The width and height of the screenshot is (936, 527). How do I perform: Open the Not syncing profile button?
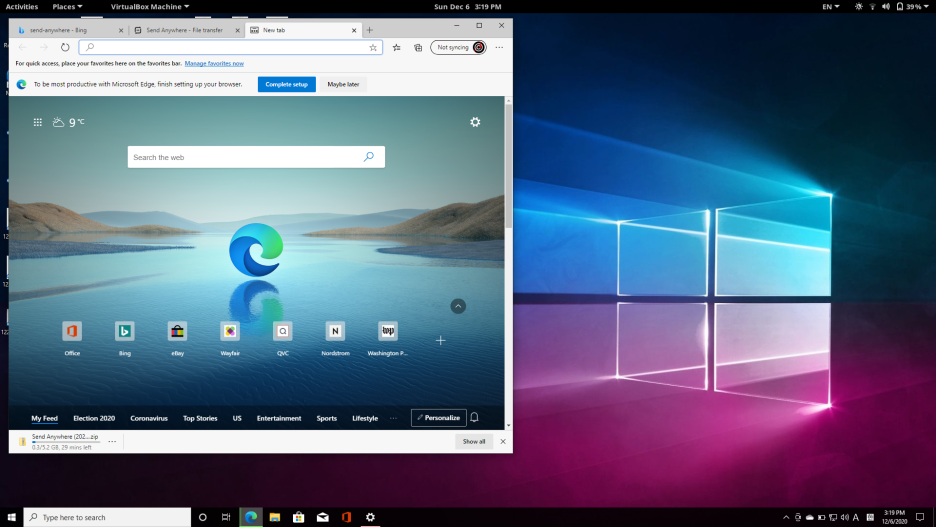pyautogui.click(x=458, y=47)
